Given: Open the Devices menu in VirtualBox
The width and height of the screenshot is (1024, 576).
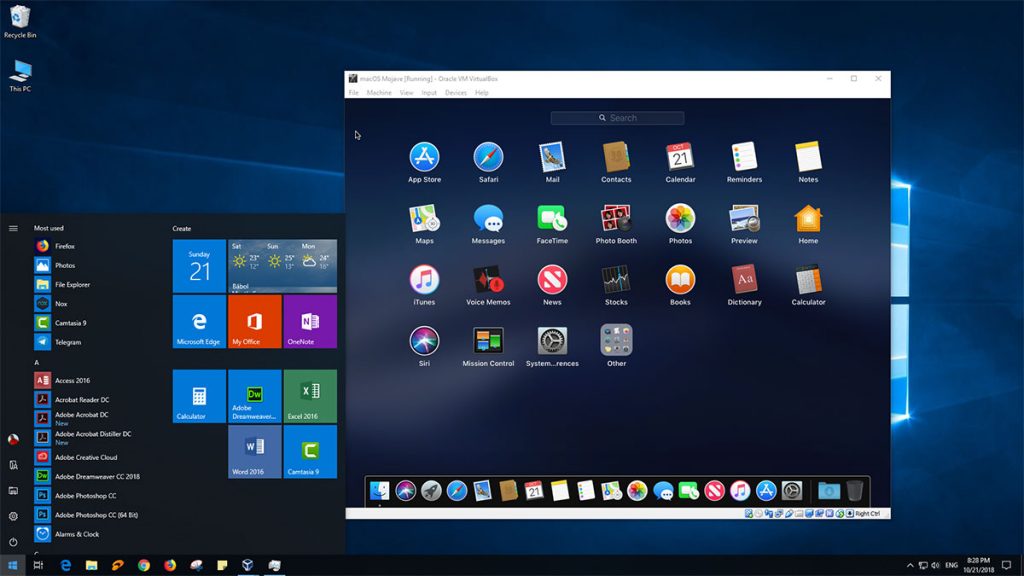Looking at the screenshot, I should coord(455,93).
